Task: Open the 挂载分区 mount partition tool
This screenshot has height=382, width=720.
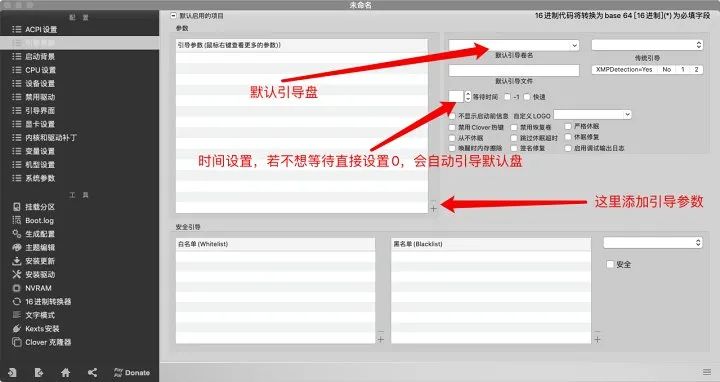Action: pyautogui.click(x=34, y=207)
